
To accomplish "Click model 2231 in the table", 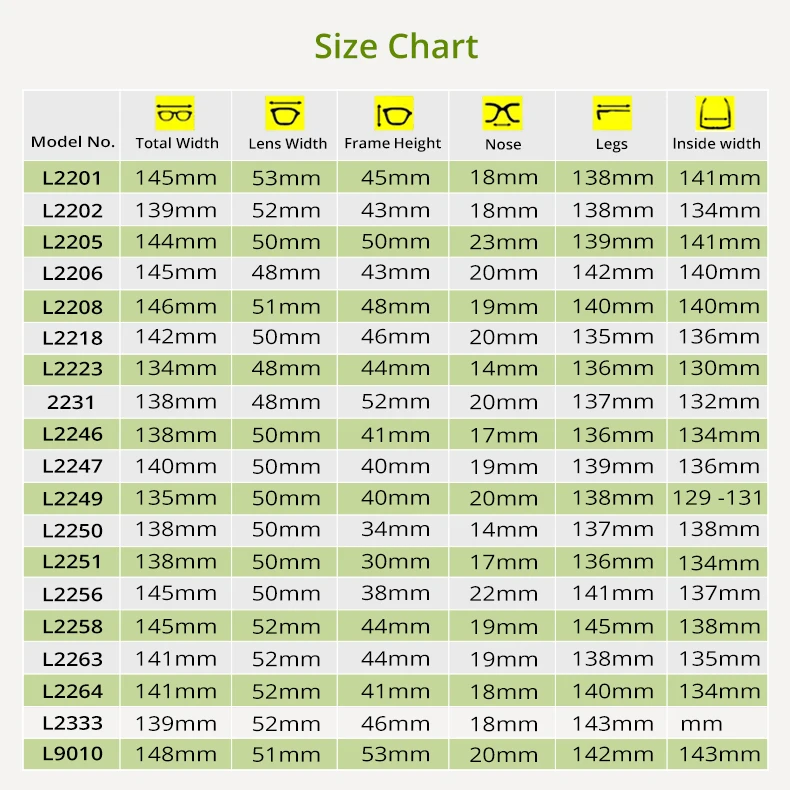I will coord(71,402).
